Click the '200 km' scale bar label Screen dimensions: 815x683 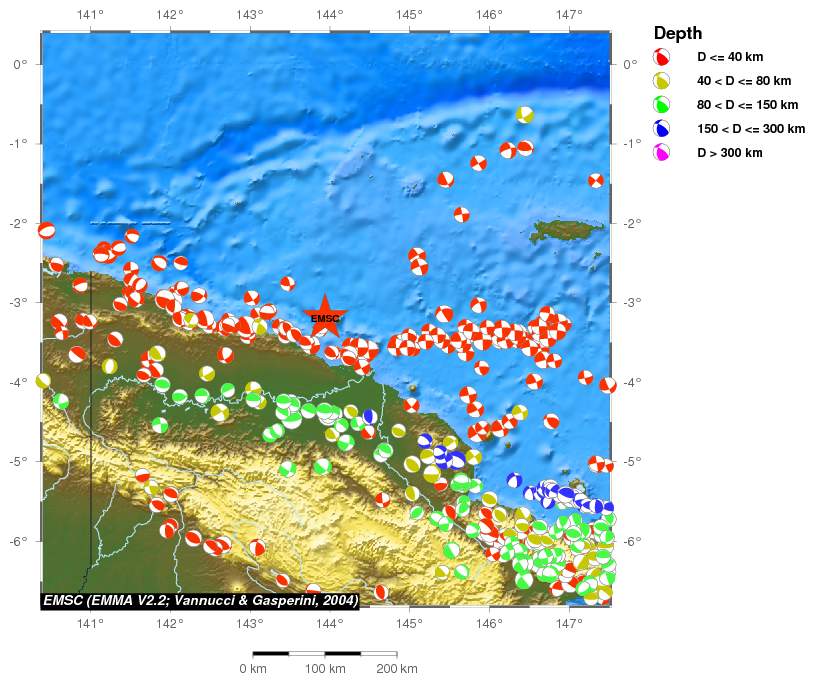click(x=398, y=668)
